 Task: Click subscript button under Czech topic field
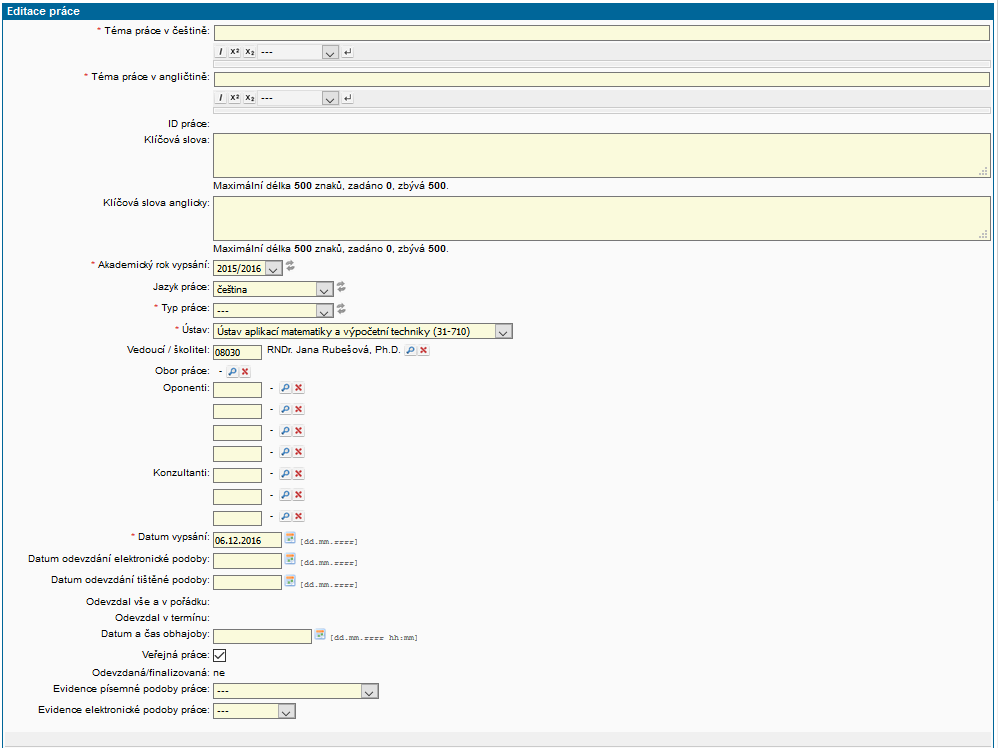pos(250,52)
